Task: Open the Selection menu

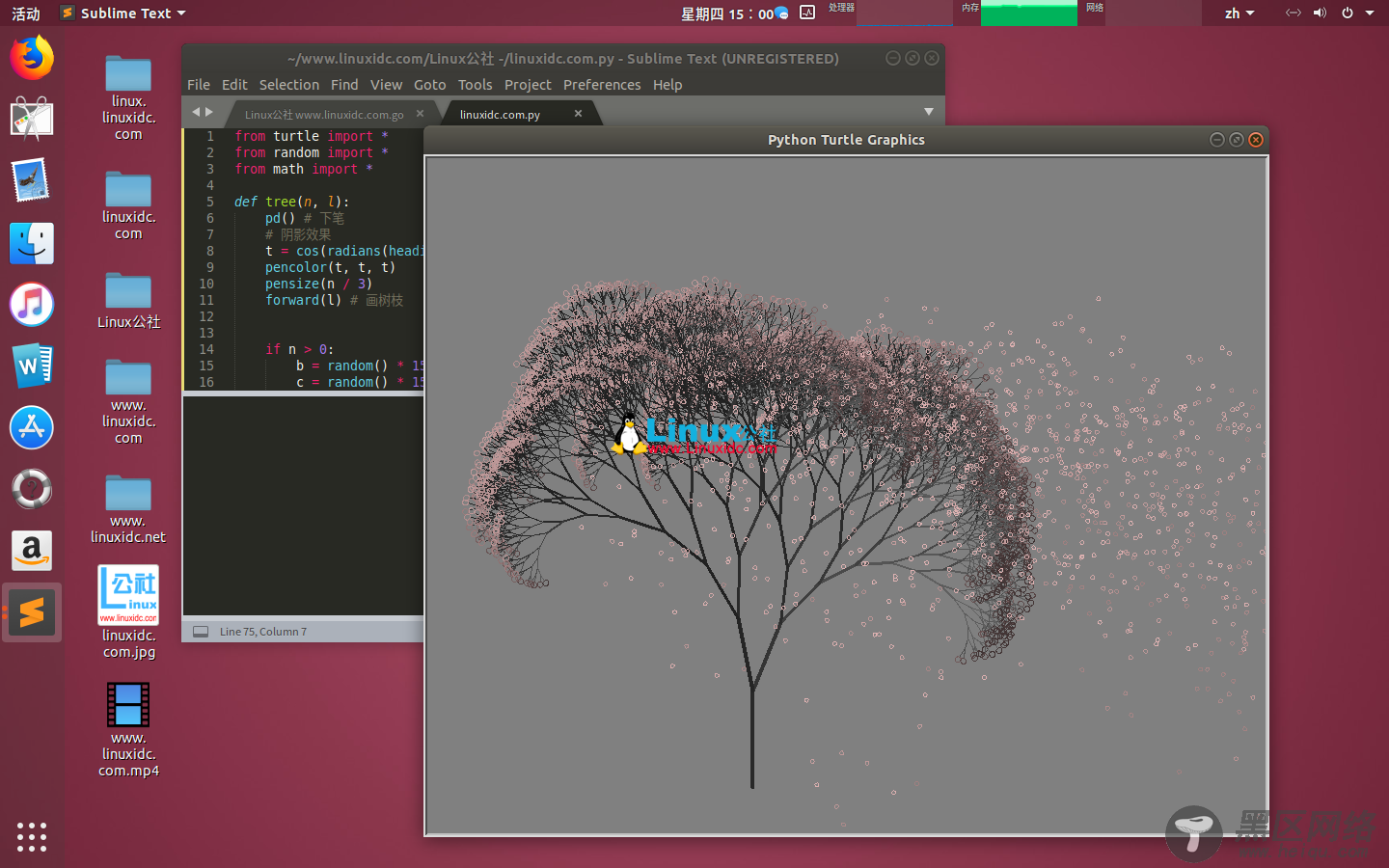Action: tap(289, 85)
